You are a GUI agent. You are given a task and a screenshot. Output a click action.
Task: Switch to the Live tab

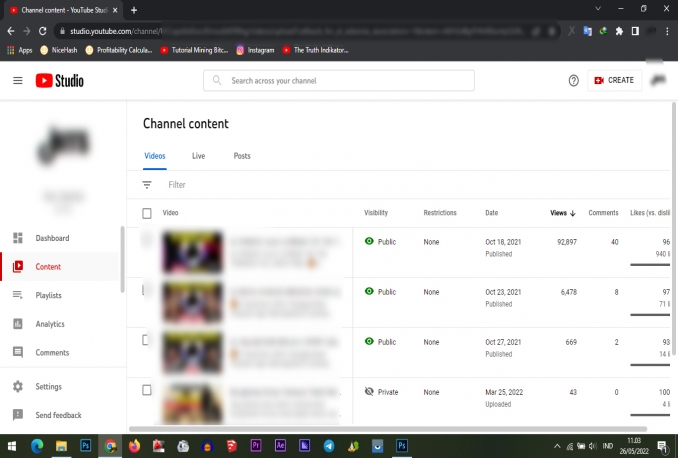coord(198,156)
